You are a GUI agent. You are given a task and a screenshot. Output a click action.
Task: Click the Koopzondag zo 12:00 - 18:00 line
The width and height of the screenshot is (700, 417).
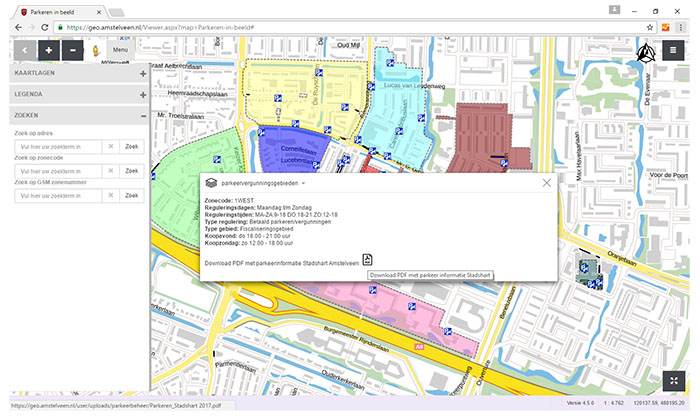pyautogui.click(x=249, y=243)
